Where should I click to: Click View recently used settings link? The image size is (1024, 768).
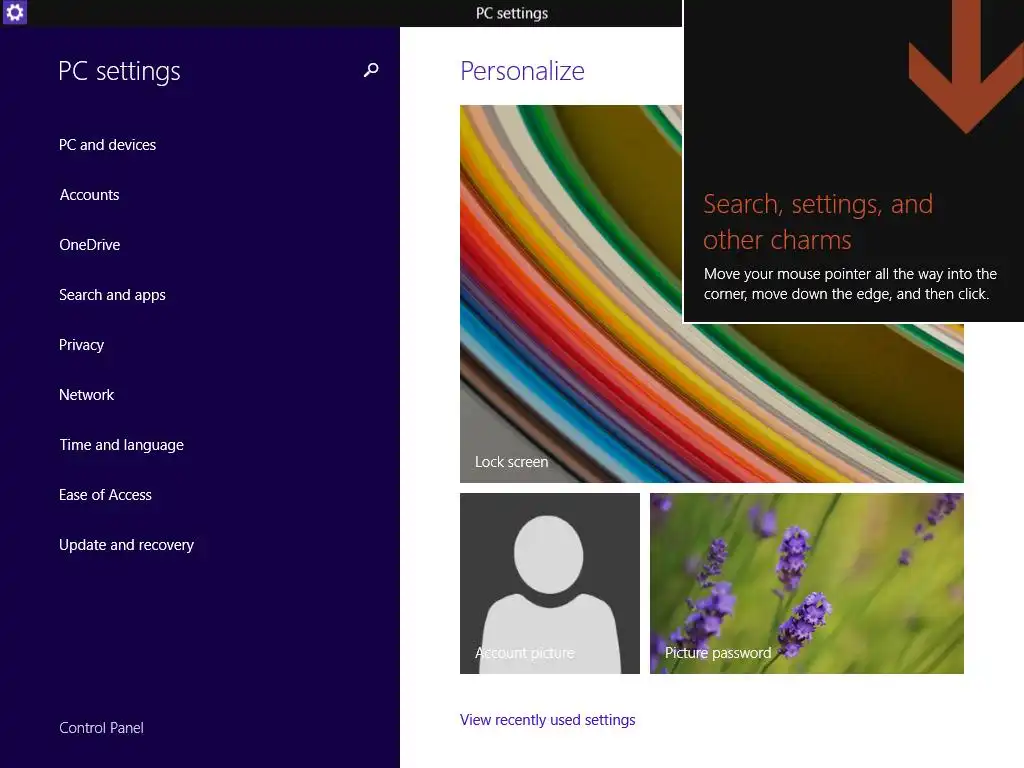pyautogui.click(x=547, y=720)
